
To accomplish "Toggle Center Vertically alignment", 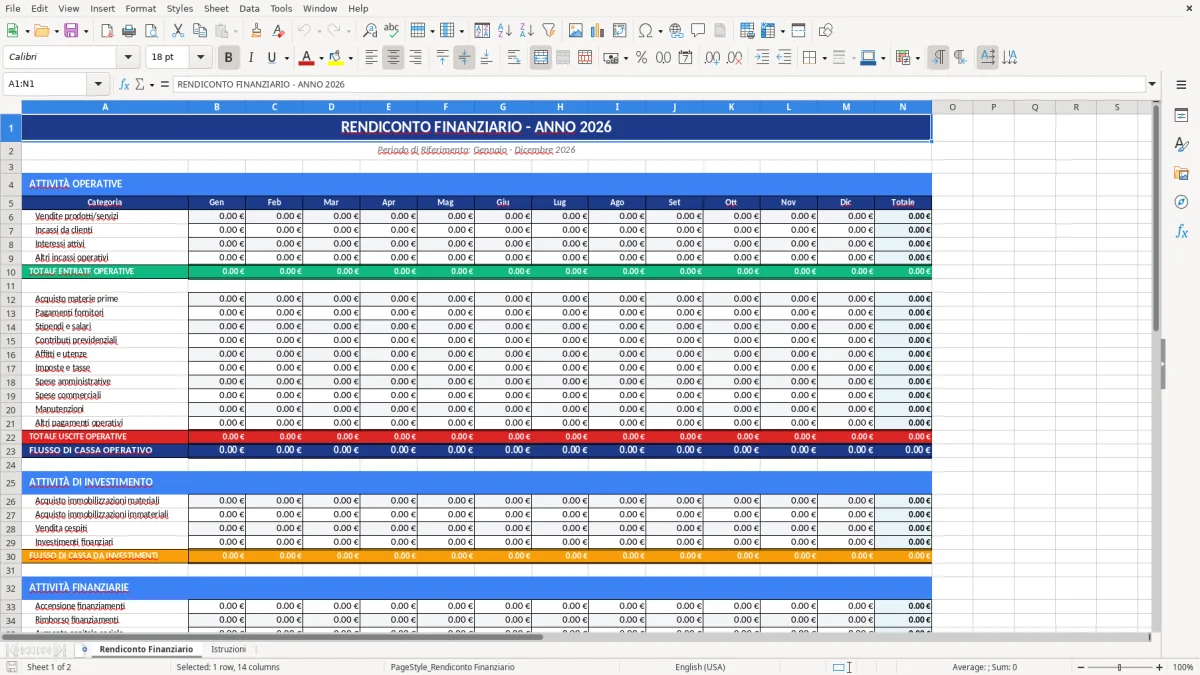I will (464, 58).
